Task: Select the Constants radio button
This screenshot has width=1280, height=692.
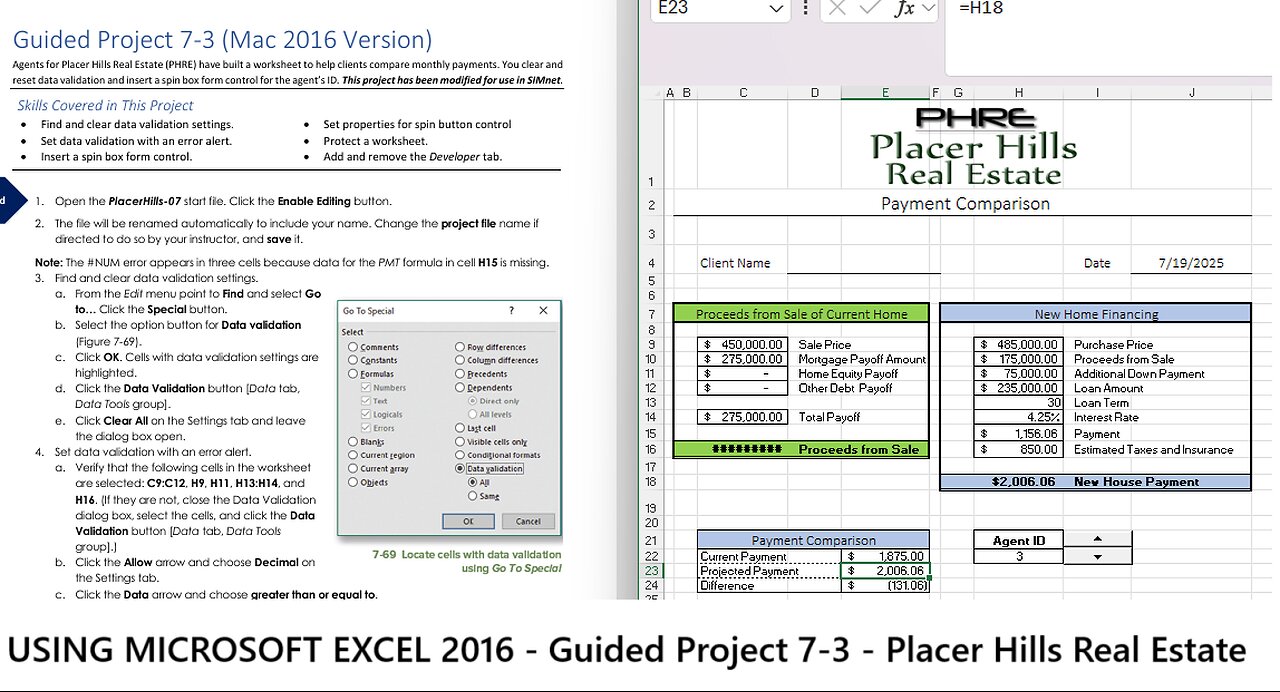Action: pos(353,360)
